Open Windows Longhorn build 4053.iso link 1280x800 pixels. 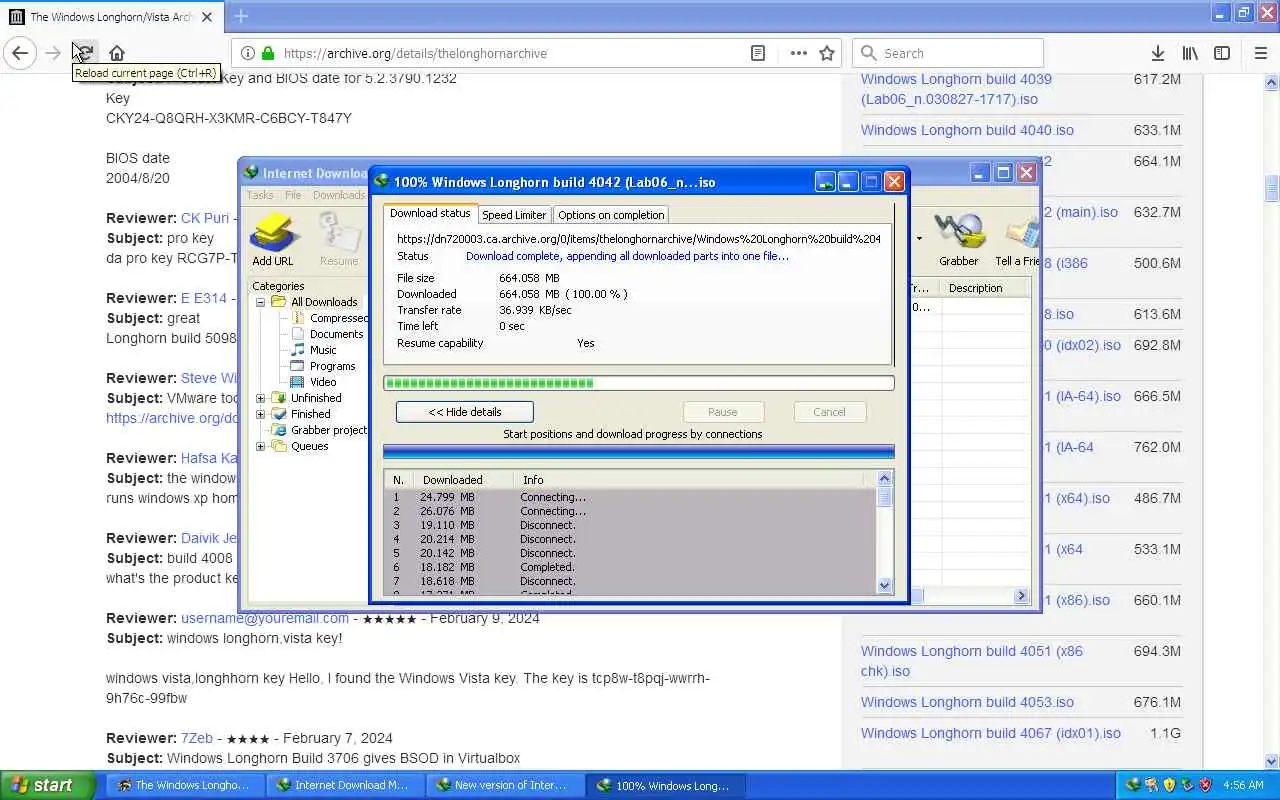coord(967,702)
